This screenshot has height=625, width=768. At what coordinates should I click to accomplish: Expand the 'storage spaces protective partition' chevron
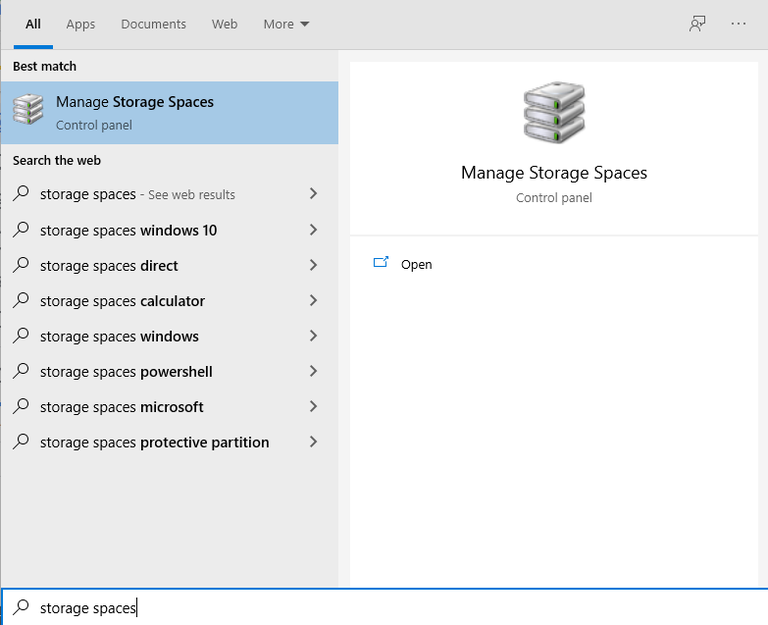coord(313,442)
